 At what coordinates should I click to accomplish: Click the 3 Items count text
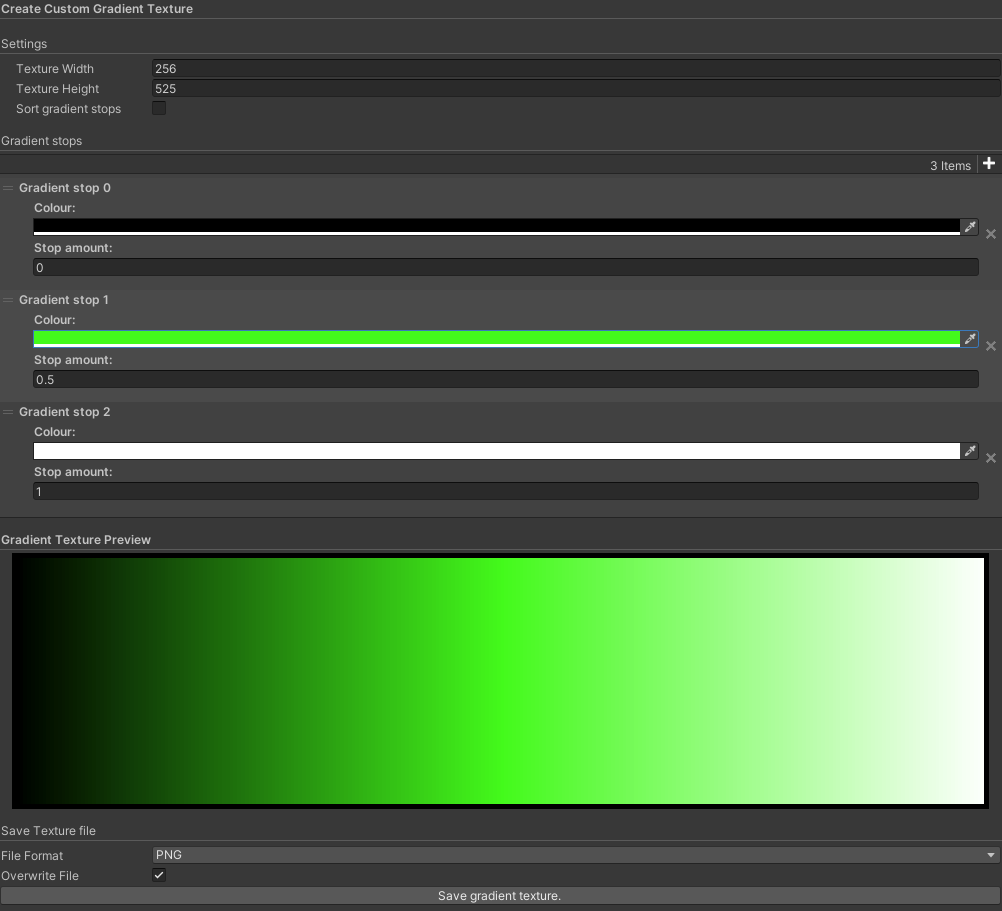(x=950, y=165)
